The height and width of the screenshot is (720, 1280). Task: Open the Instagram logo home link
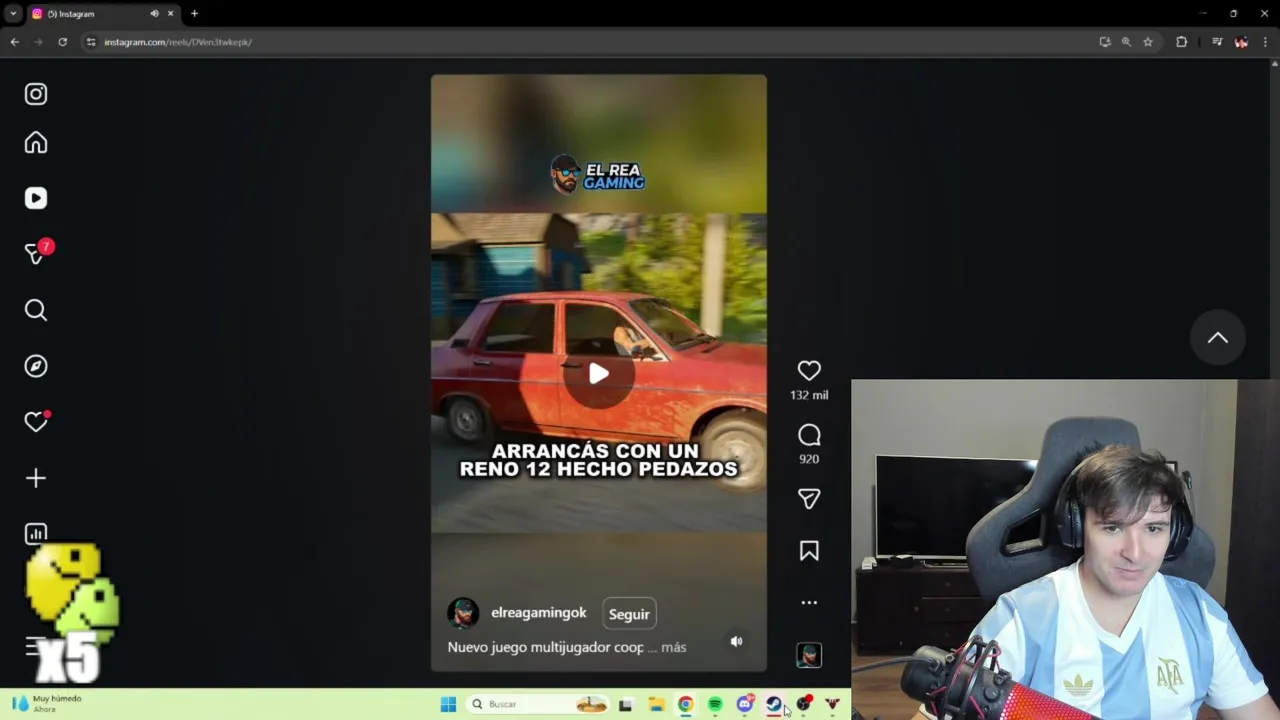pos(36,94)
